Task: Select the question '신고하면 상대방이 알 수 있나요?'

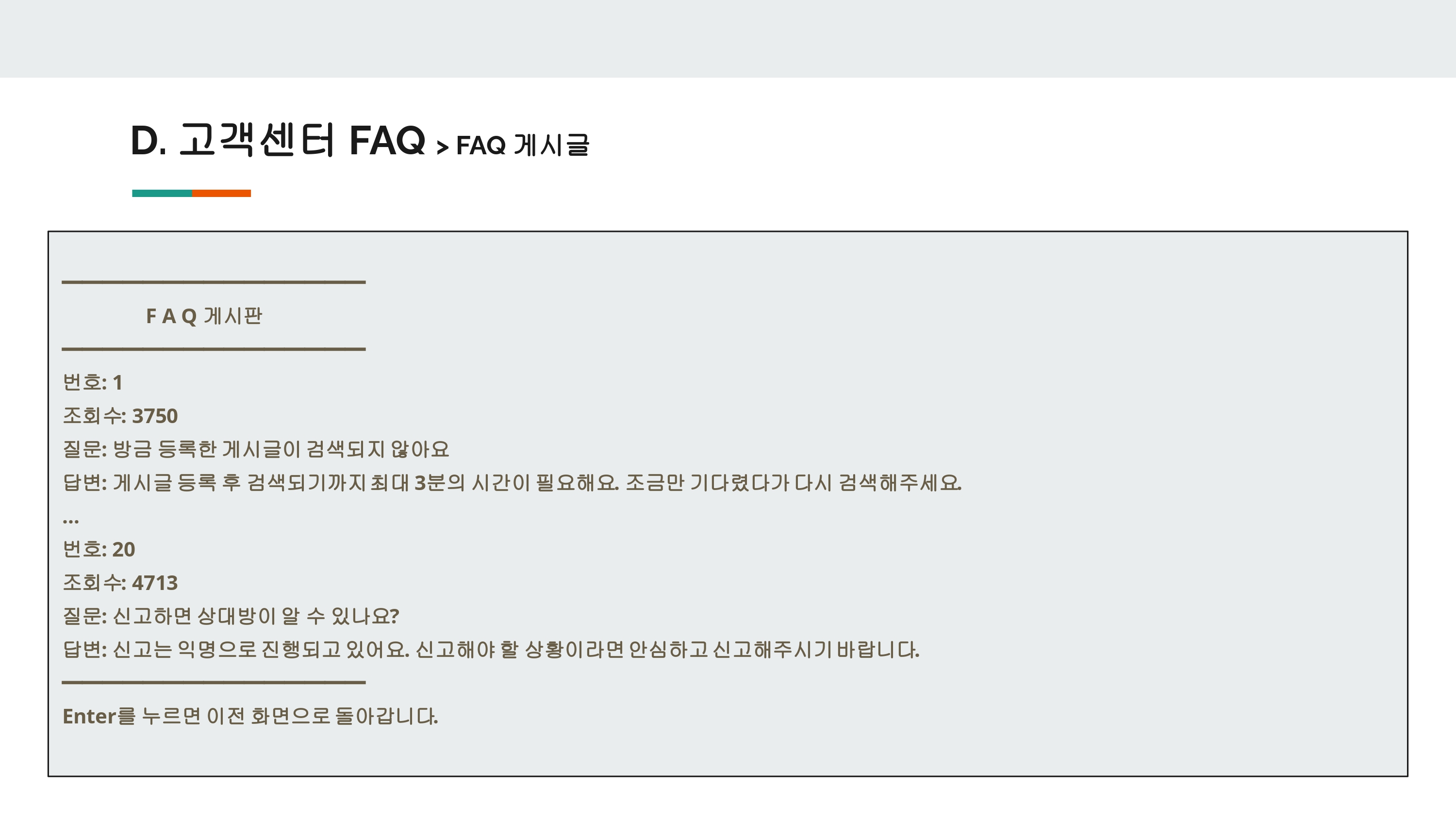Action: [x=256, y=616]
